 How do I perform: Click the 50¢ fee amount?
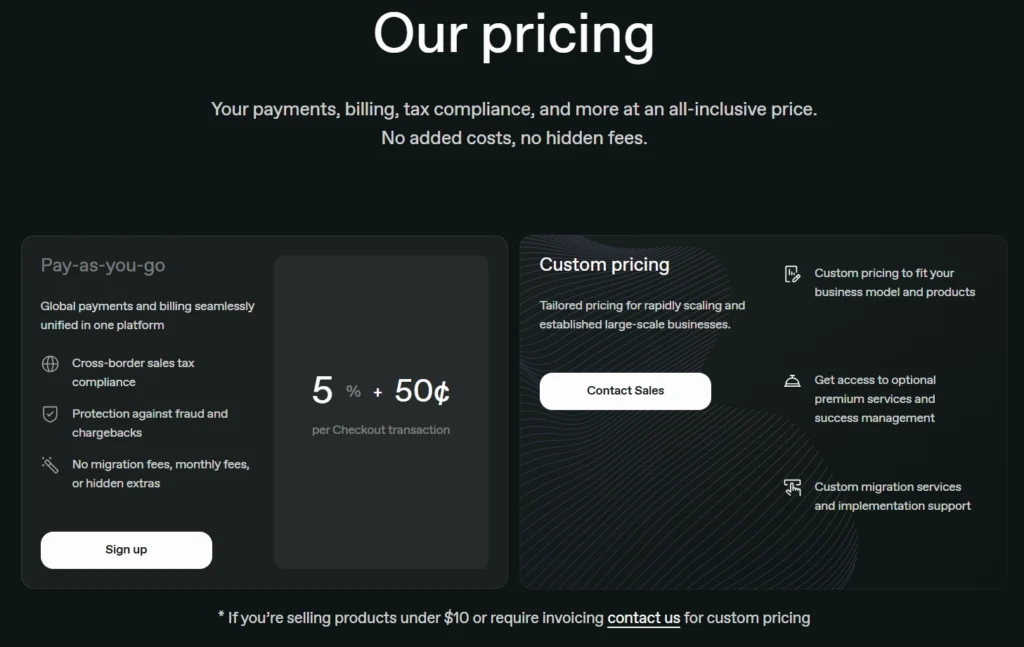coord(422,390)
